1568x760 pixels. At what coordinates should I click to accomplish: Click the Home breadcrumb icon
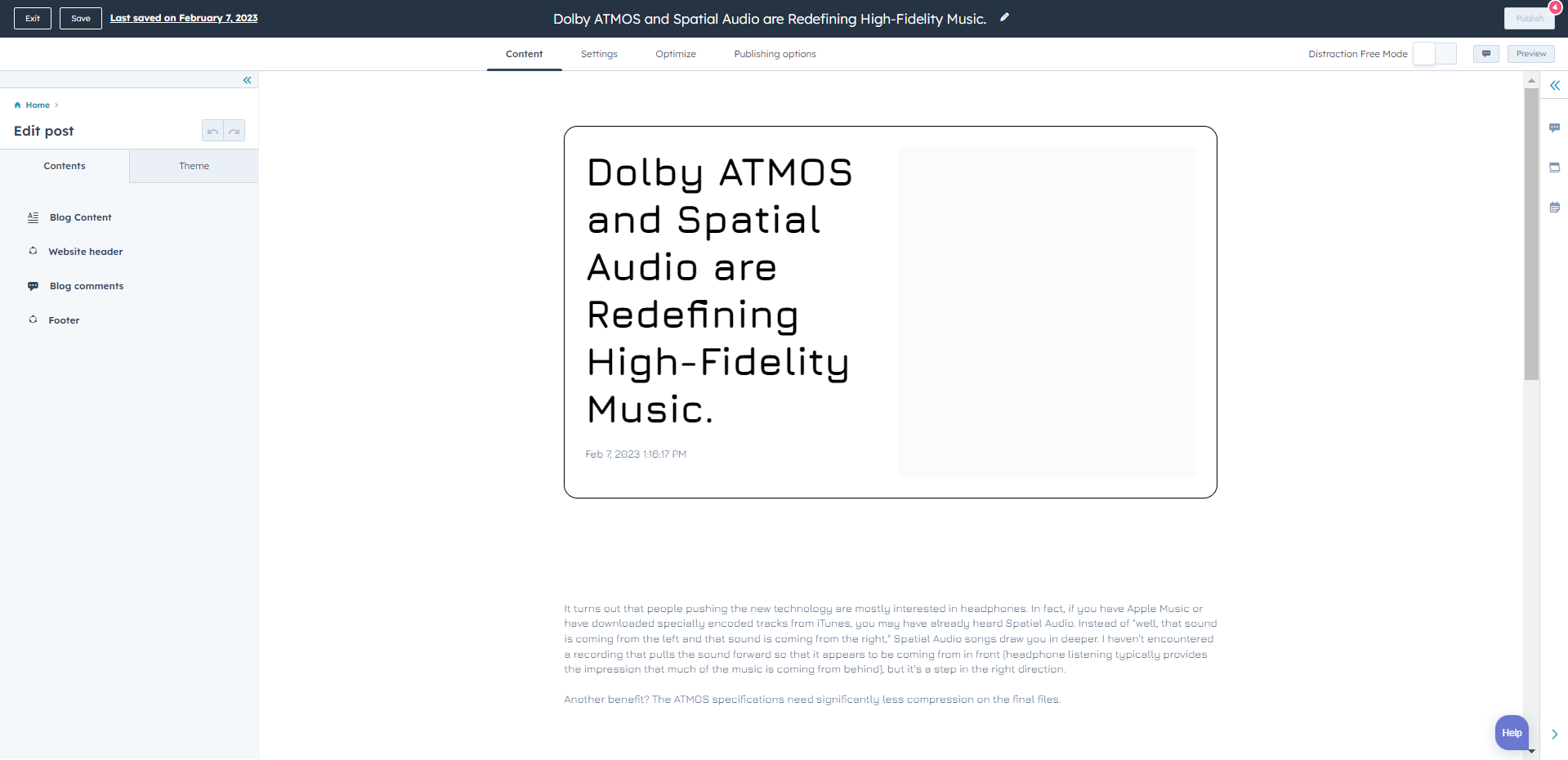(x=18, y=105)
